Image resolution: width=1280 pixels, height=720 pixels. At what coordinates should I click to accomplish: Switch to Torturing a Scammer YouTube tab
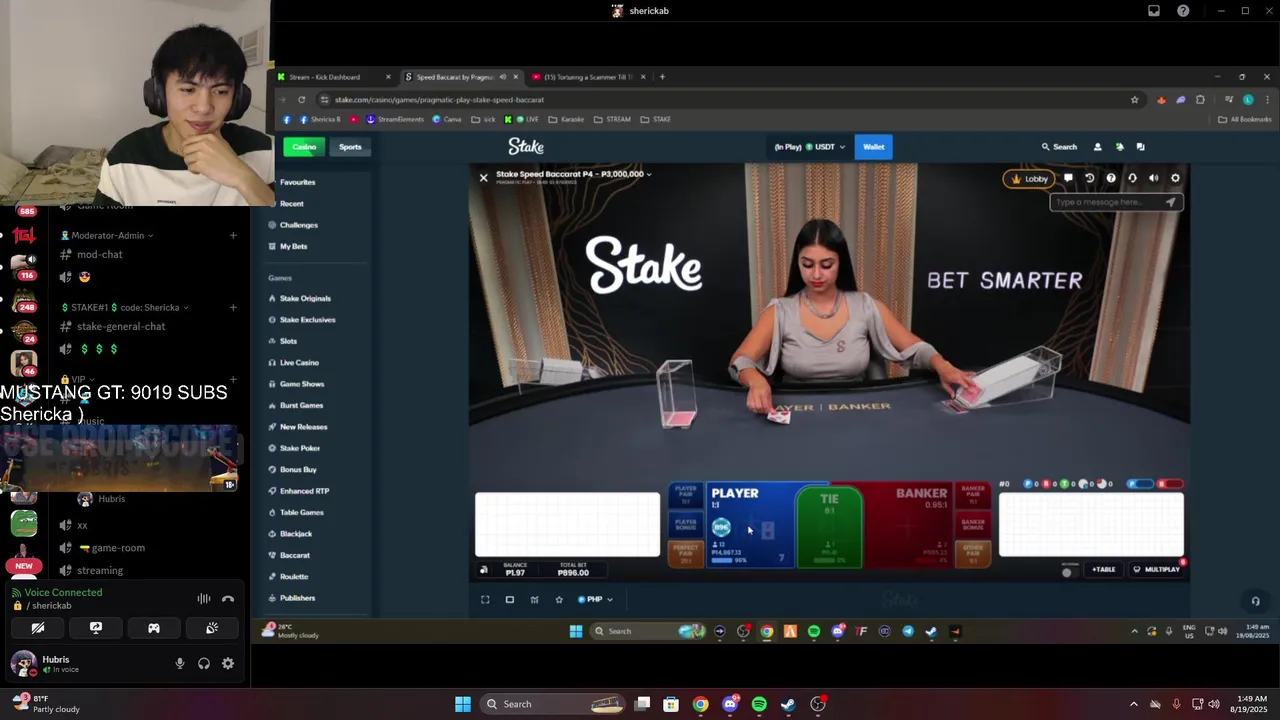point(587,77)
